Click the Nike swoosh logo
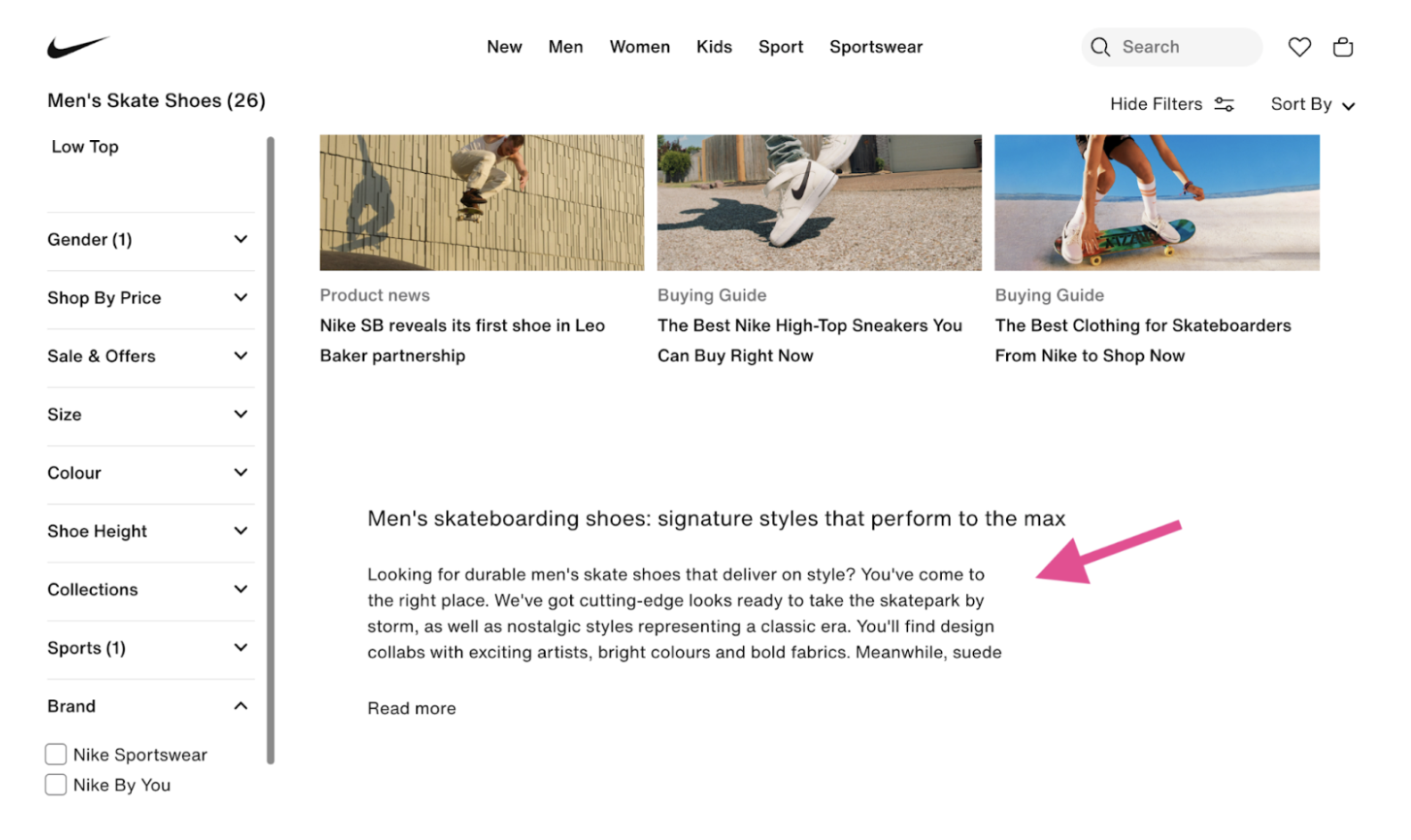This screenshot has height=840, width=1411. coord(78,46)
